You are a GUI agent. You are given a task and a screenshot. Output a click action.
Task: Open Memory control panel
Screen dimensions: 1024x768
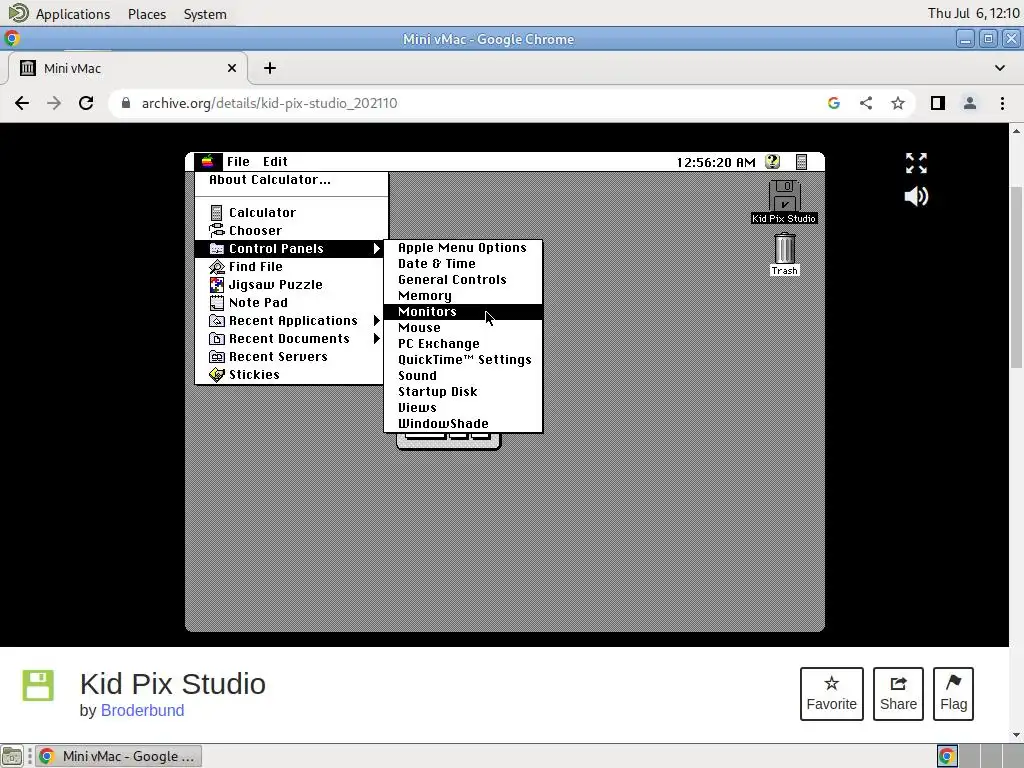[x=463, y=296]
